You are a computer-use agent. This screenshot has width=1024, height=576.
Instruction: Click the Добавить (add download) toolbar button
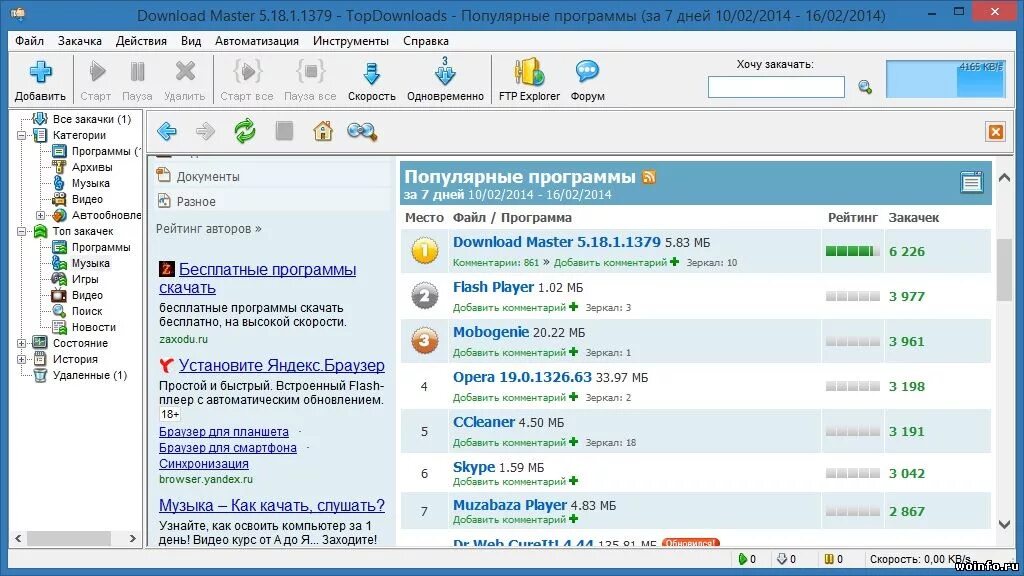(40, 80)
